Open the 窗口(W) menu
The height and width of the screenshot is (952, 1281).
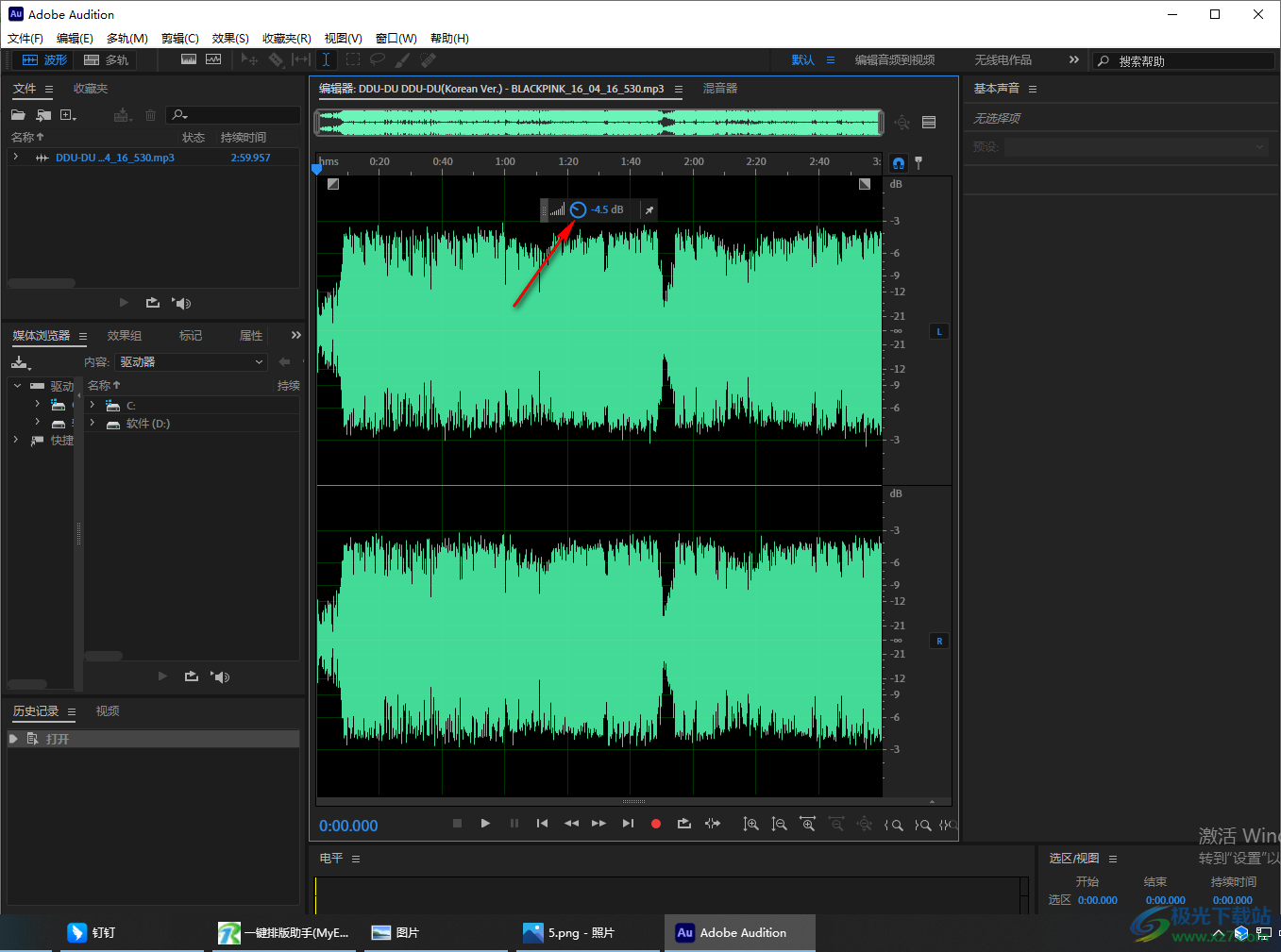[x=396, y=39]
